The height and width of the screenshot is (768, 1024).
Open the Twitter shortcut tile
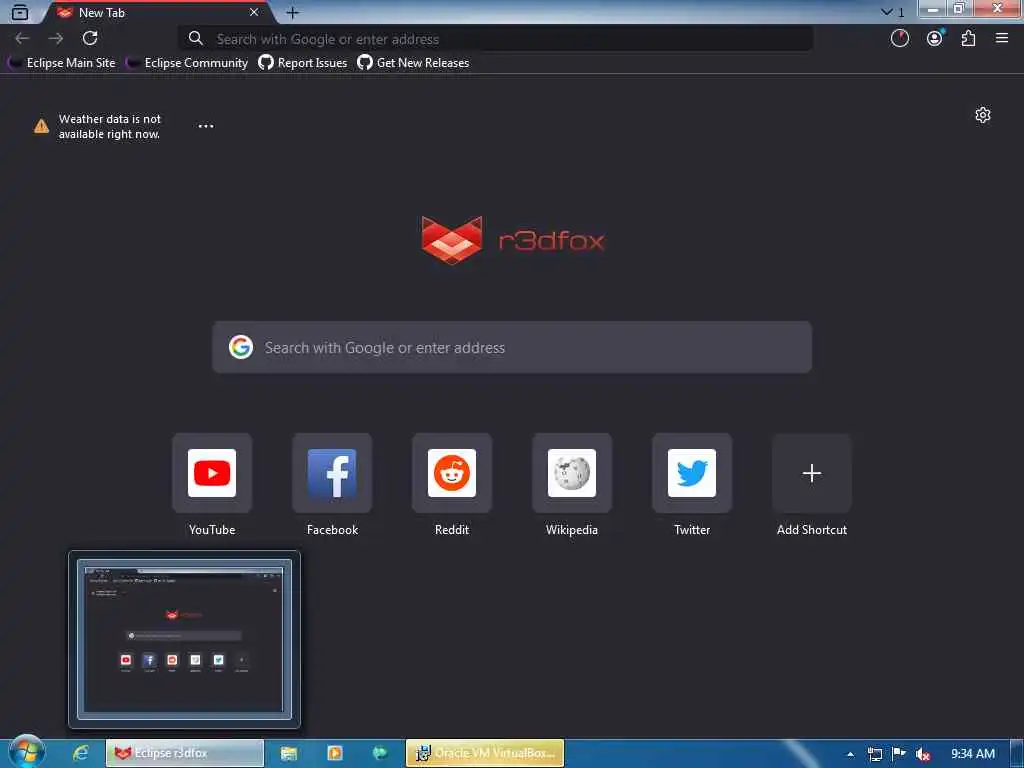[x=692, y=473]
